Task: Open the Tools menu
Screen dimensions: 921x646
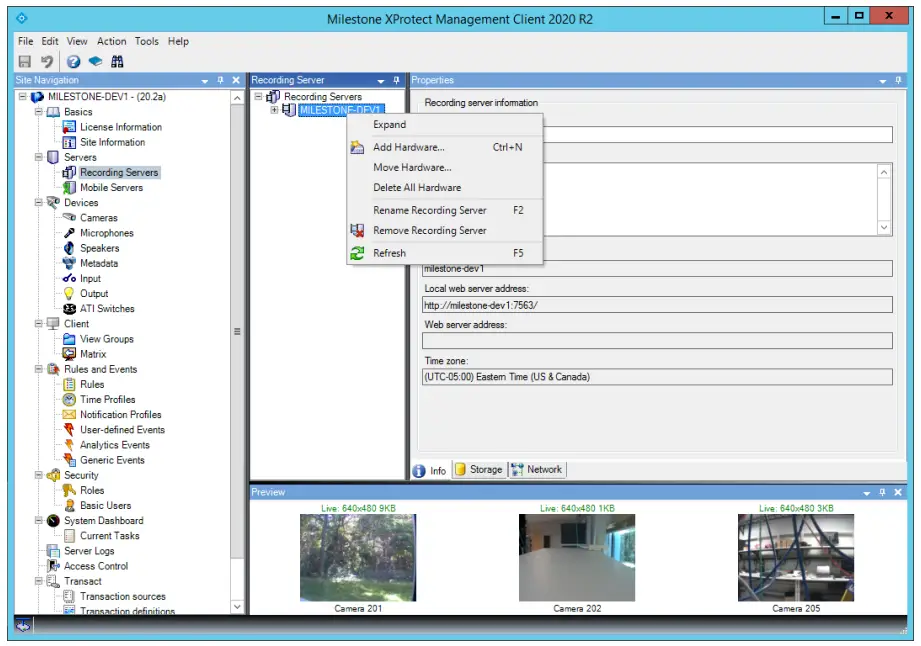Action: point(146,42)
